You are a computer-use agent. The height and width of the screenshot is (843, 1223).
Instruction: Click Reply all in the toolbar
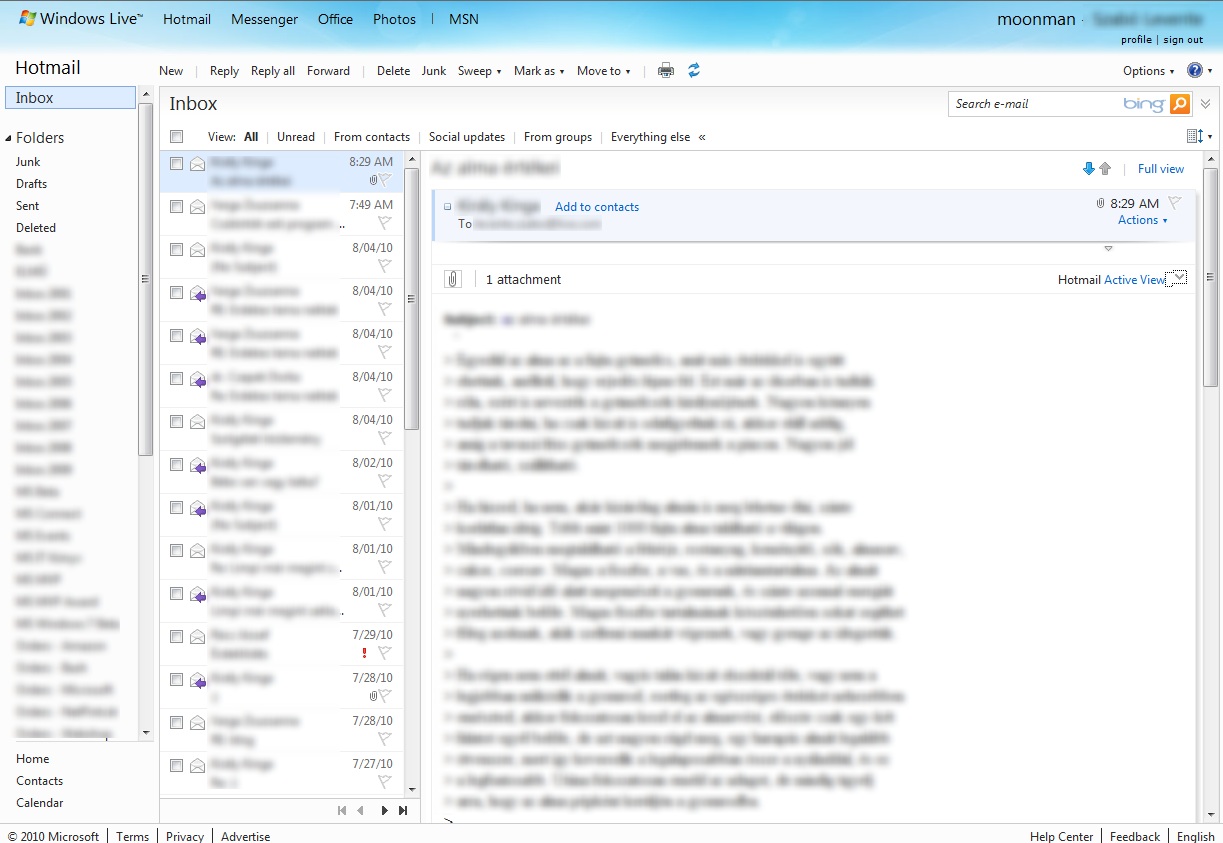tap(273, 71)
